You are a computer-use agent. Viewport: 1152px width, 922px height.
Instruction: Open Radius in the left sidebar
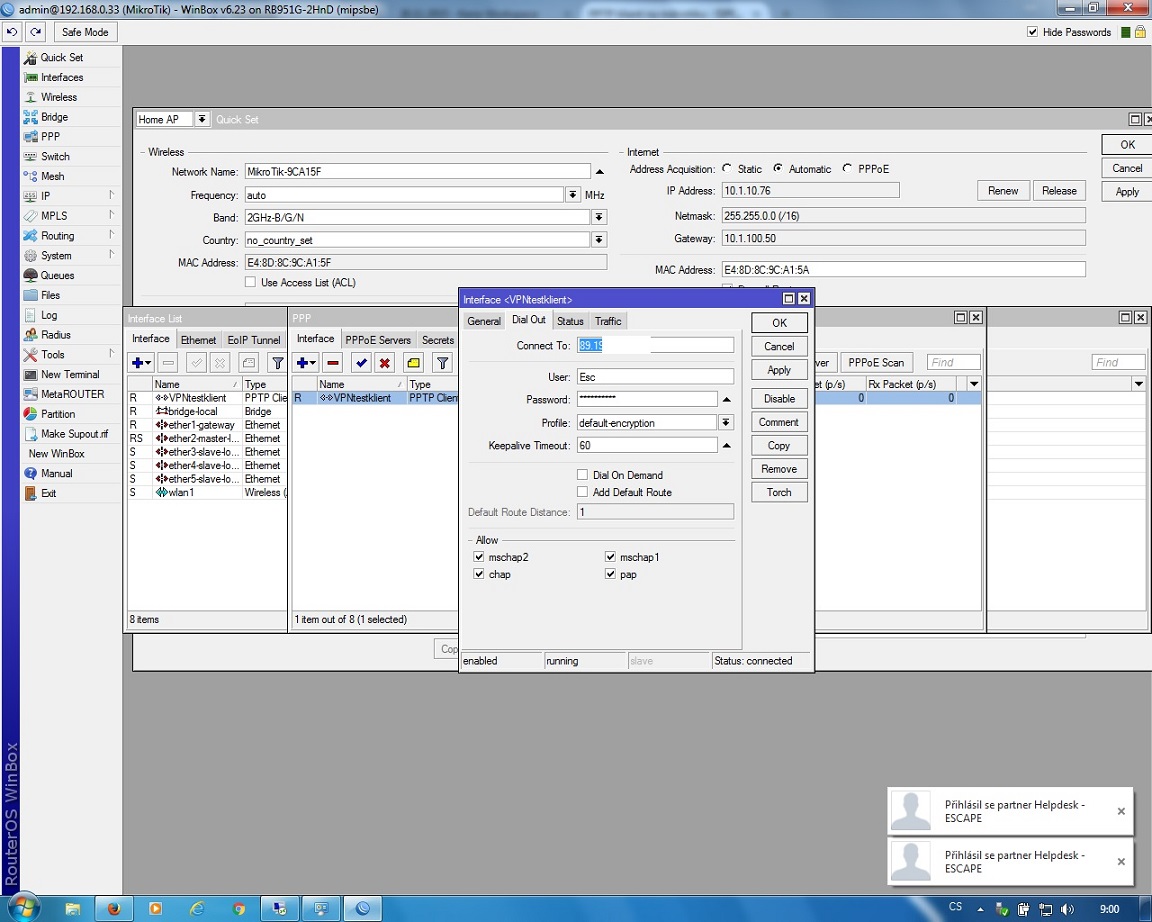(x=56, y=335)
